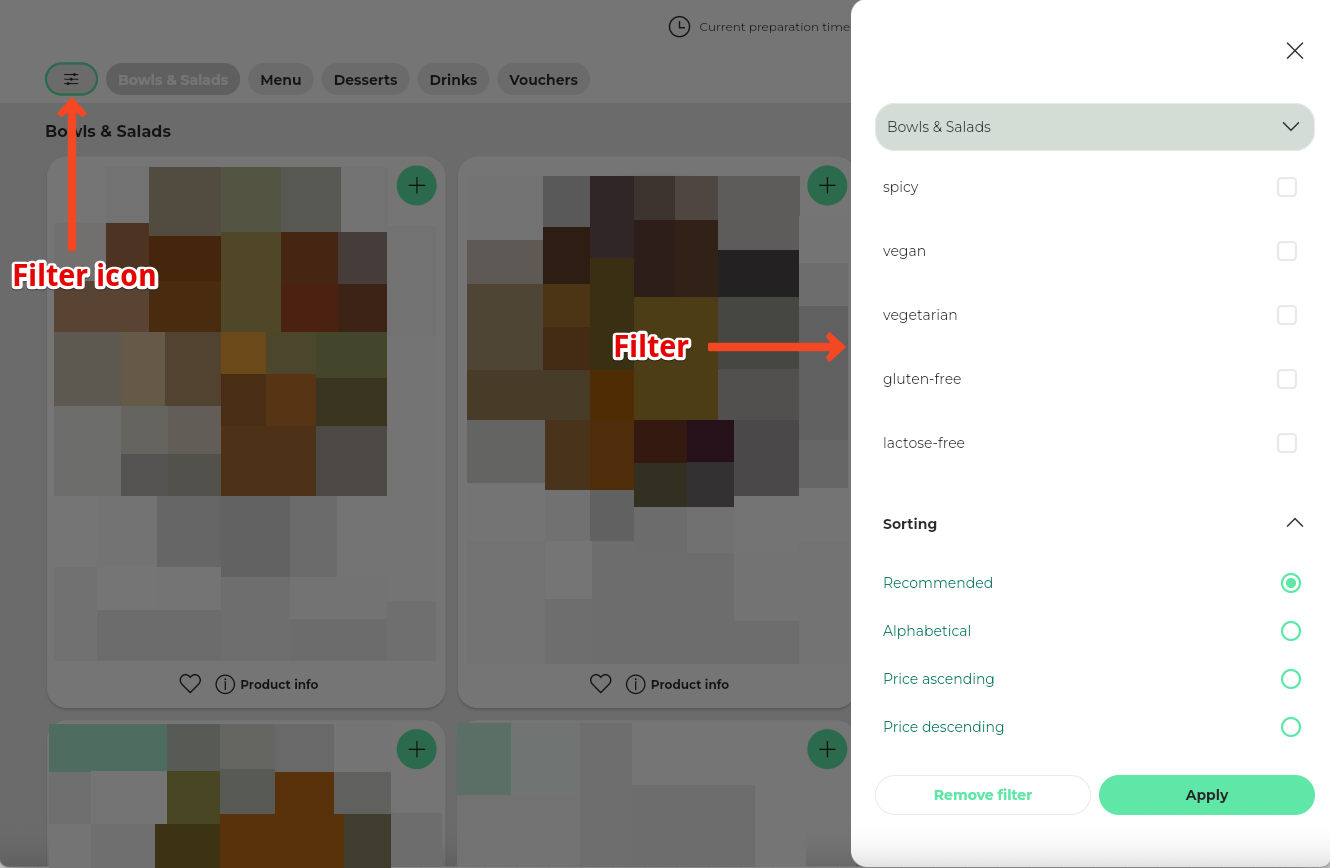Select Alphabetical sorting option
Viewport: 1330px width, 868px height.
[1290, 631]
